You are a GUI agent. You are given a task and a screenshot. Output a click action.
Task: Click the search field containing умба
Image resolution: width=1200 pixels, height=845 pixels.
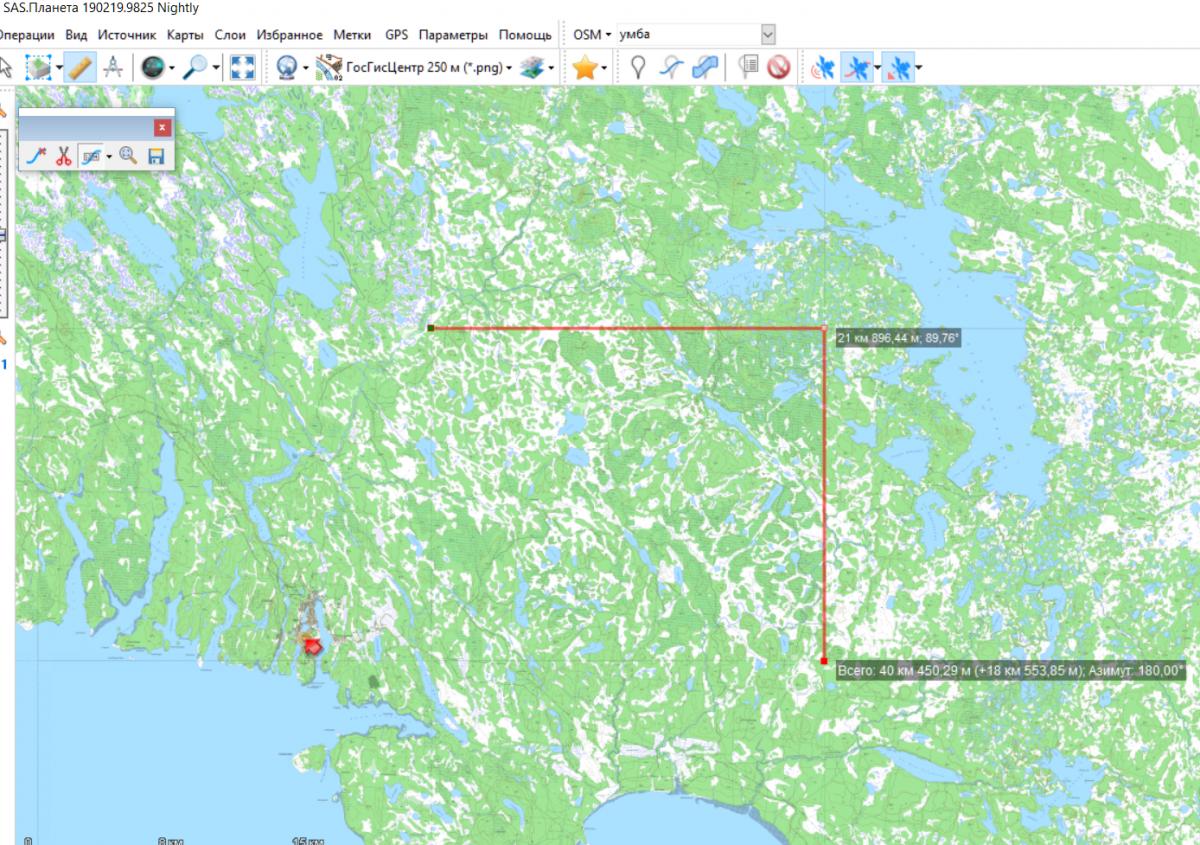[x=688, y=34]
